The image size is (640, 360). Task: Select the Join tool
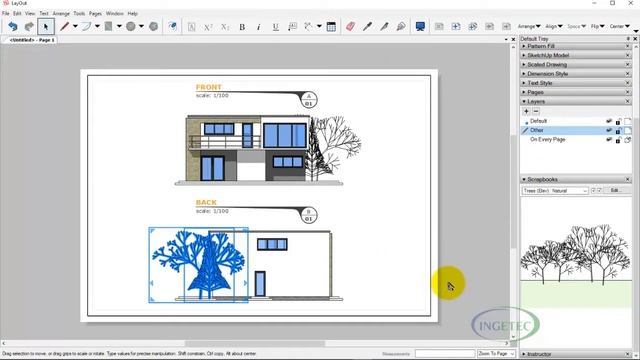click(x=401, y=27)
